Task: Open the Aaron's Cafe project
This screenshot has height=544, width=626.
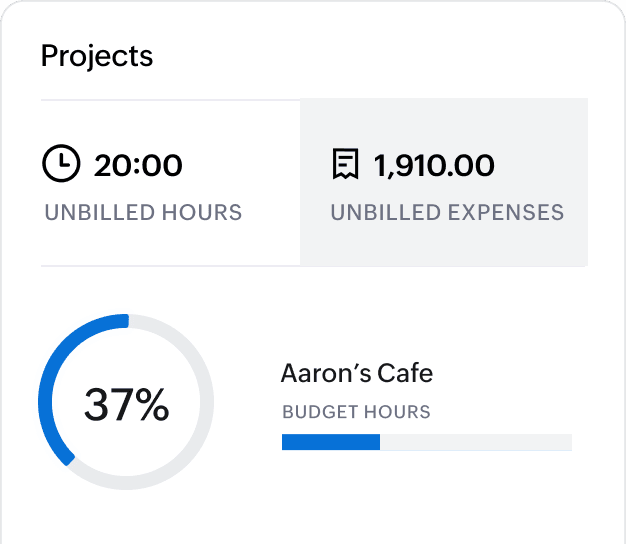Action: click(x=357, y=374)
